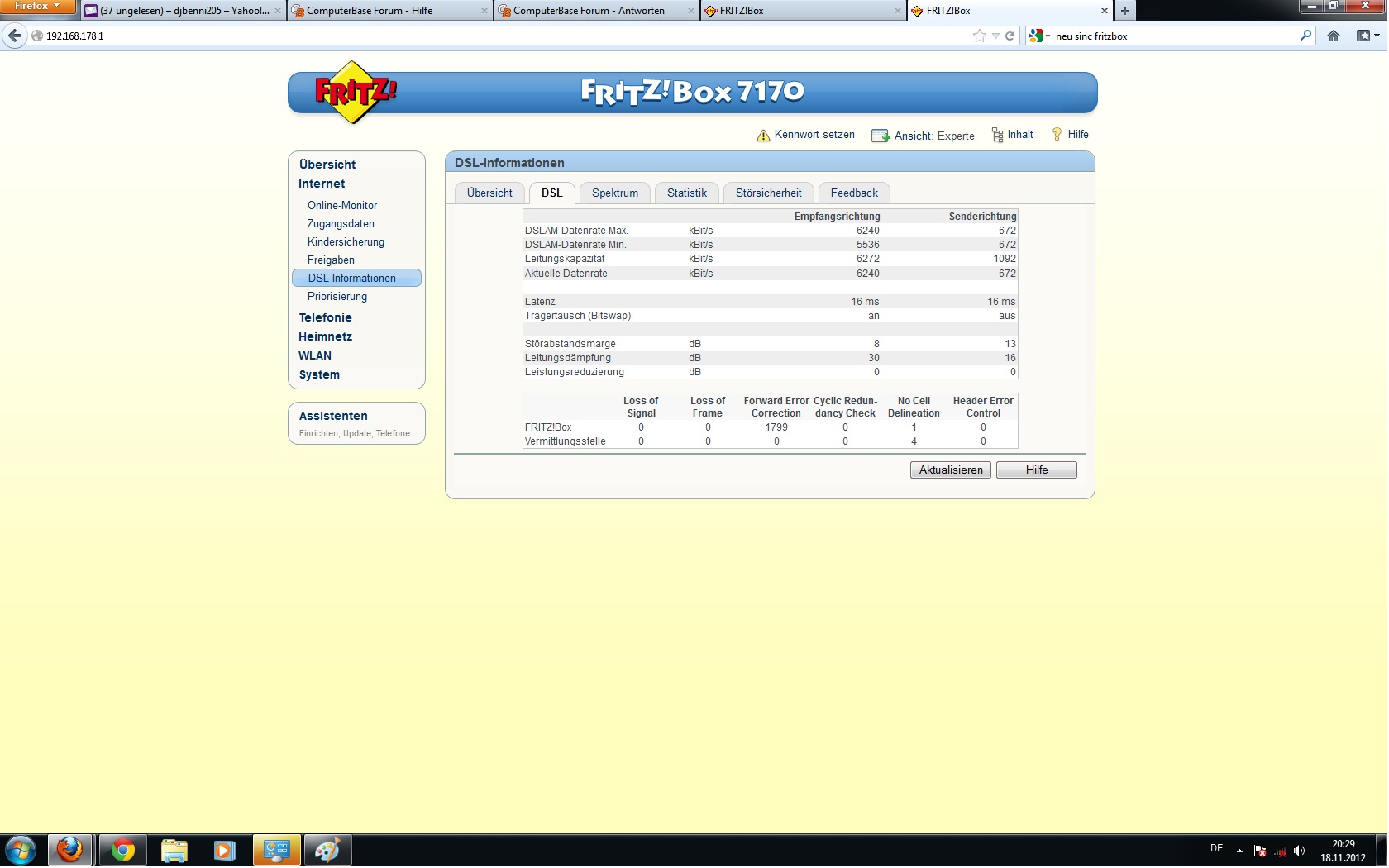The height and width of the screenshot is (868, 1389).
Task: Click the Hilfe question mark icon
Action: (1057, 134)
